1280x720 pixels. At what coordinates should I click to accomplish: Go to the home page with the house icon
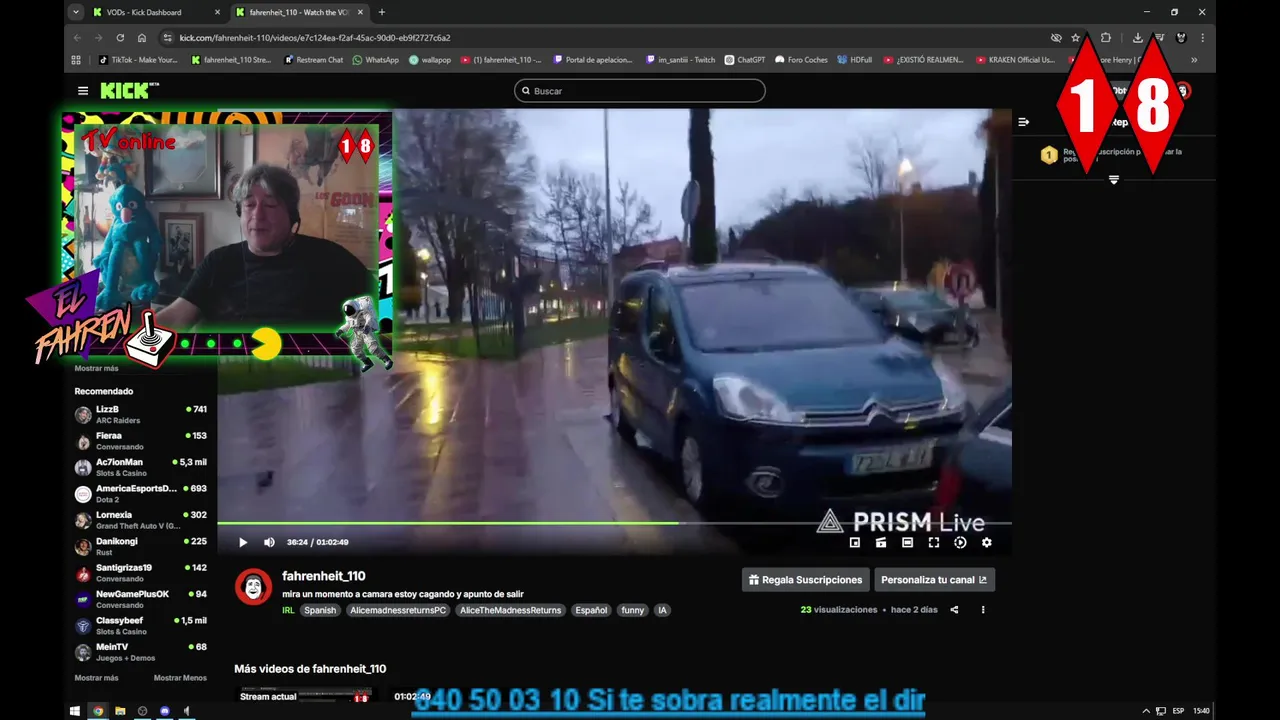142,38
